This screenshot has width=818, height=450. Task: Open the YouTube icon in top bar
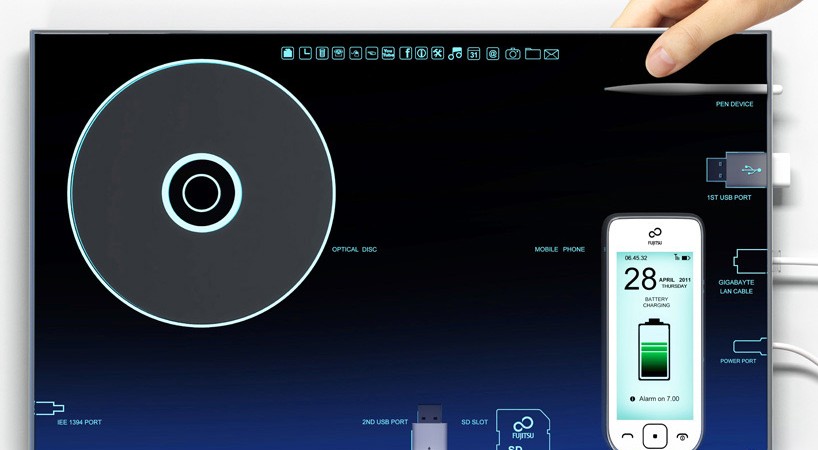tap(388, 53)
